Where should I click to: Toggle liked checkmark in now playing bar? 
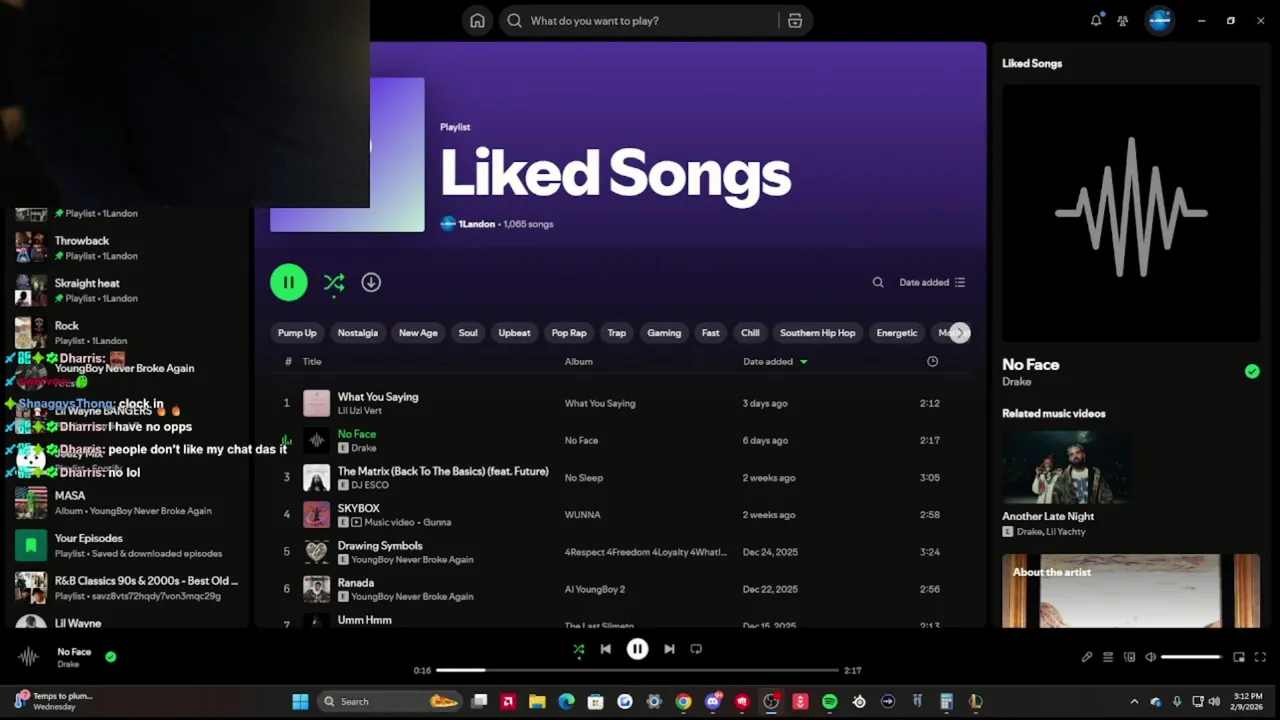pyautogui.click(x=111, y=657)
